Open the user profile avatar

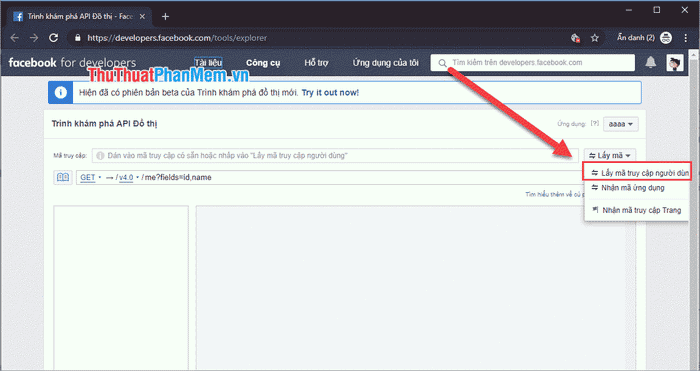675,63
